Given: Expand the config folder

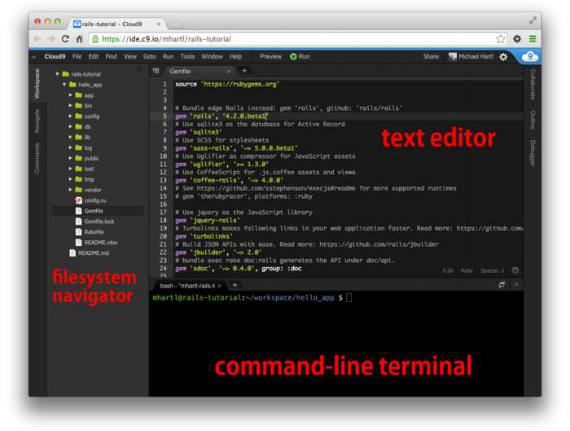Looking at the screenshot, I should coord(71,116).
